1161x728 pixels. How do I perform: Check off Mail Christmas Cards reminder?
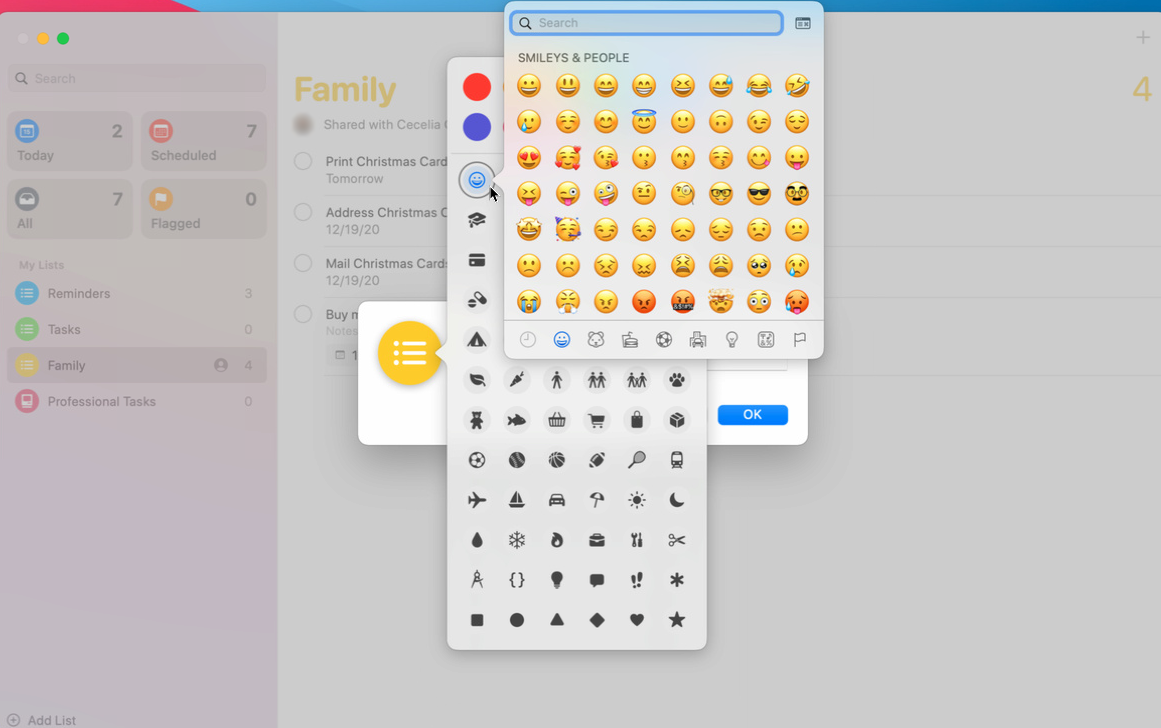point(303,263)
